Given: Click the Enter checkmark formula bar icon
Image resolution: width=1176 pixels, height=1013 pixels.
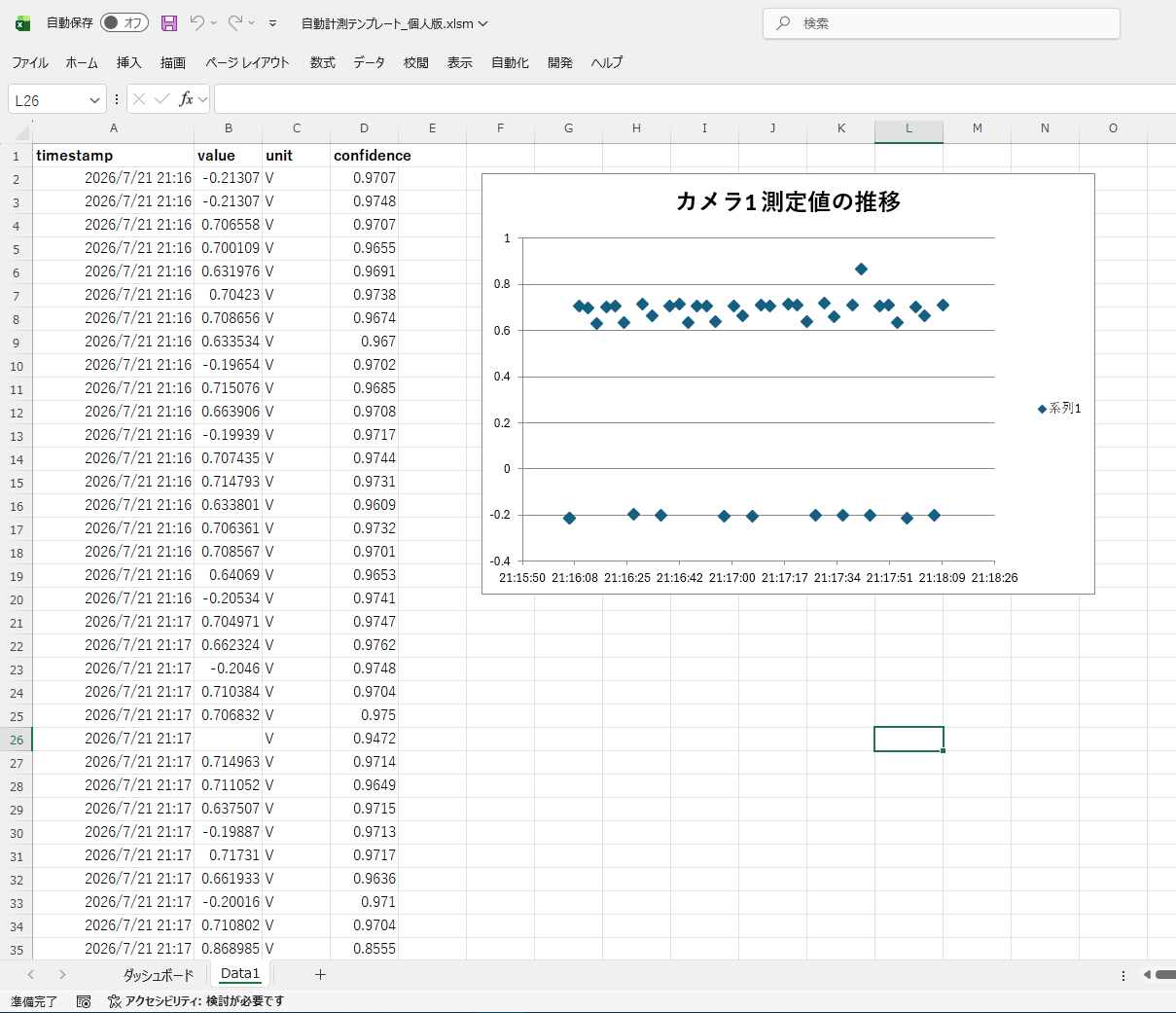Looking at the screenshot, I should [x=162, y=99].
